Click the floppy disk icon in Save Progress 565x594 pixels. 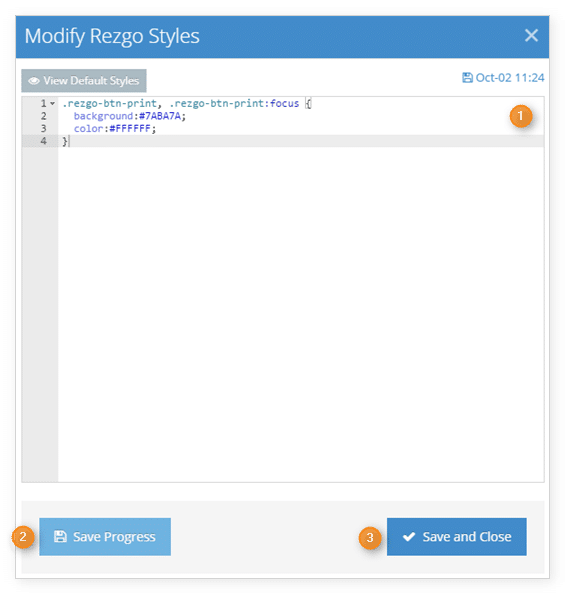60,536
